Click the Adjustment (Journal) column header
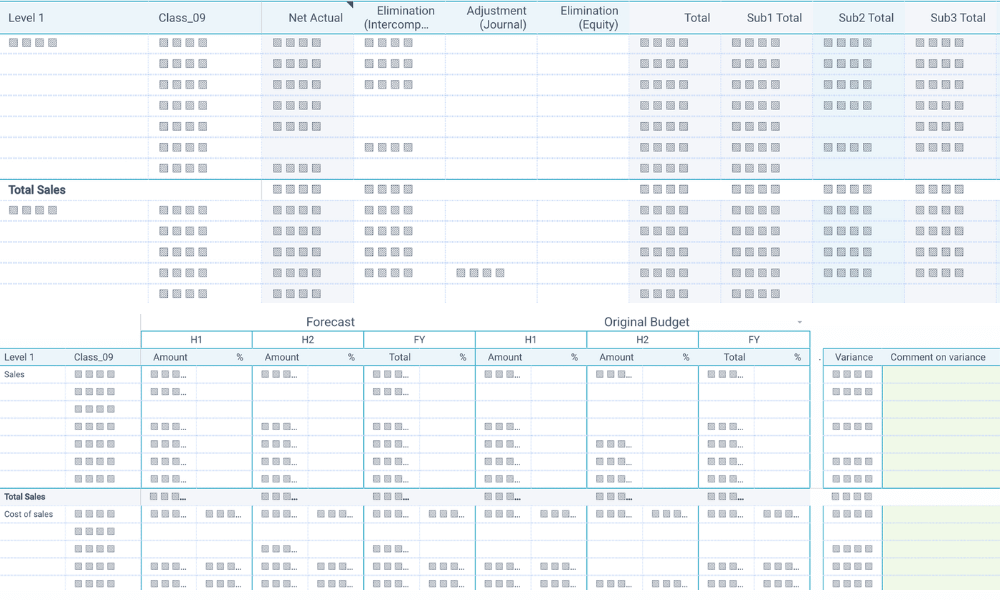The height and width of the screenshot is (600, 1000). coord(497,16)
